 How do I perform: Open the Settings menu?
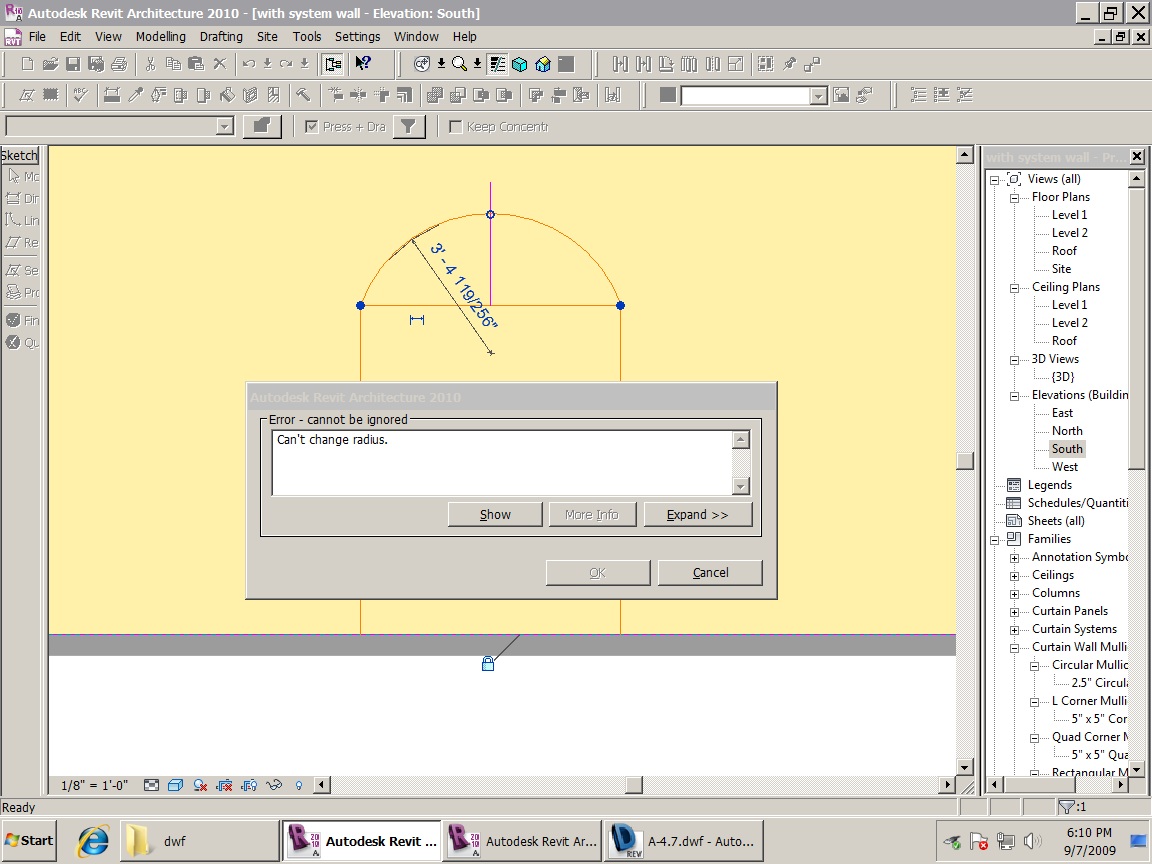(357, 37)
